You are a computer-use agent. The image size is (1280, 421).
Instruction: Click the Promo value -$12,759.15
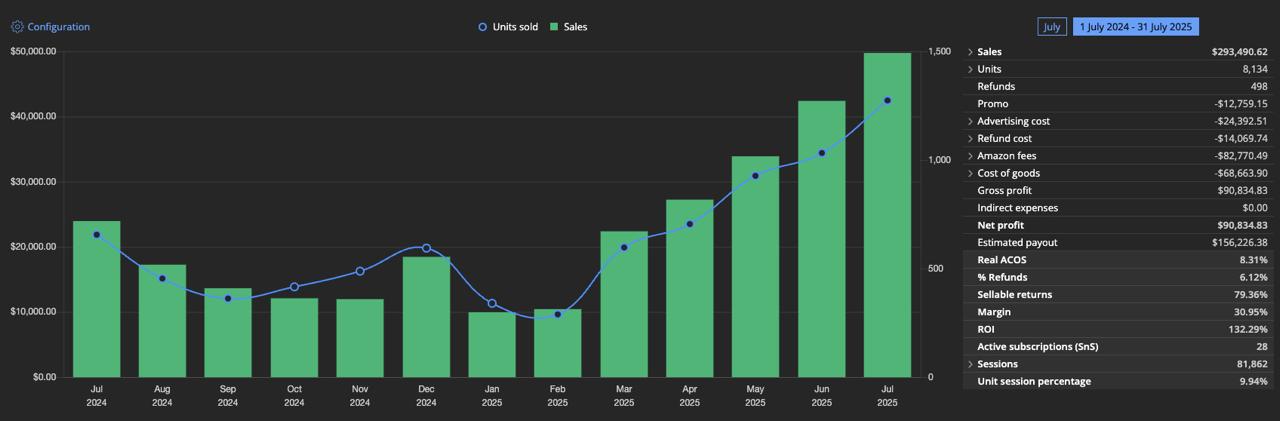pyautogui.click(x=1241, y=104)
